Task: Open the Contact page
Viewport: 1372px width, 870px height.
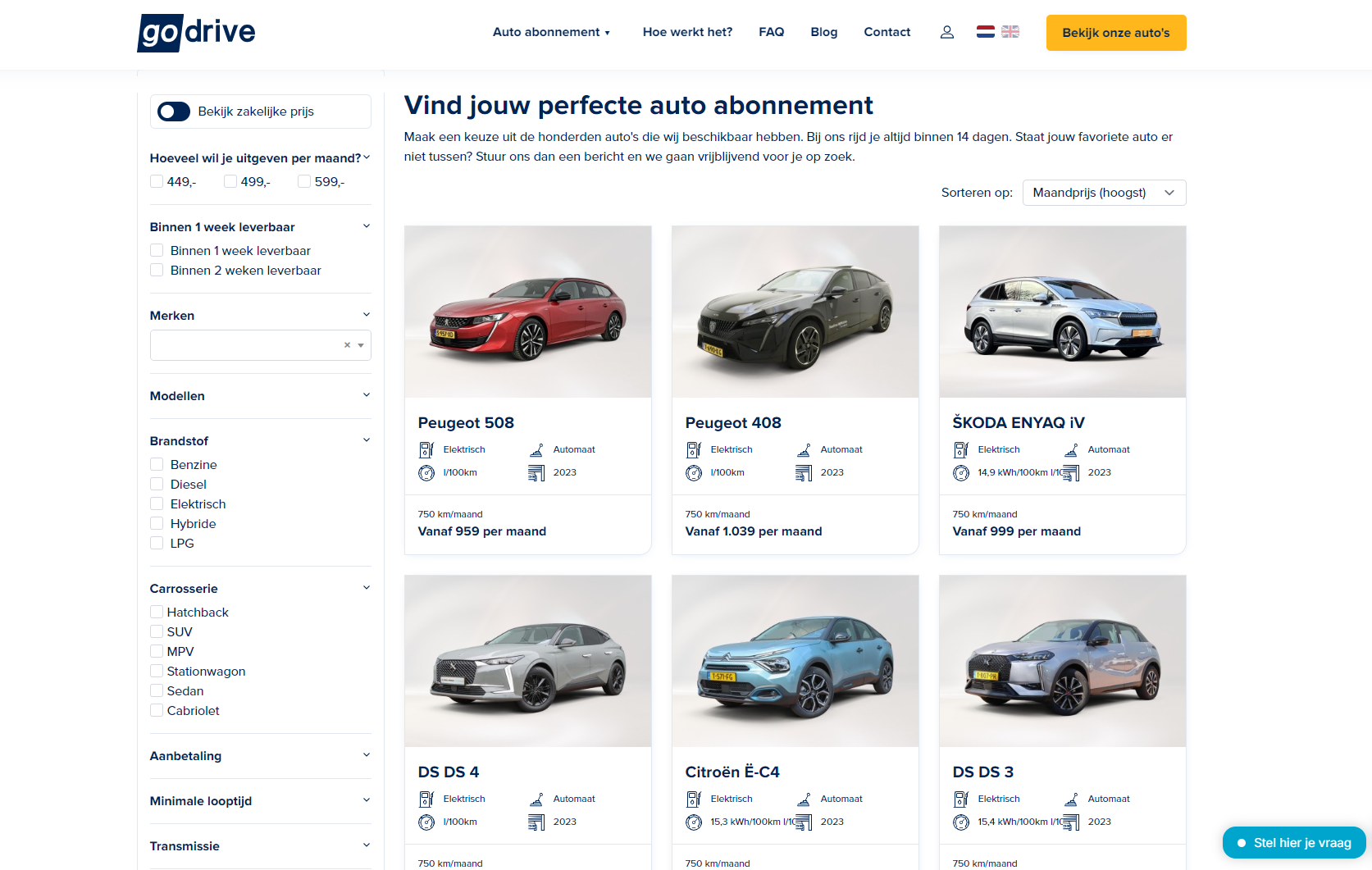Action: (887, 32)
